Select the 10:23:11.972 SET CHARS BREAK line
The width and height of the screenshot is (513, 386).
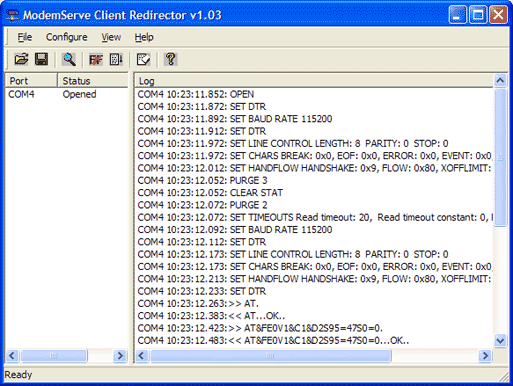tap(314, 156)
